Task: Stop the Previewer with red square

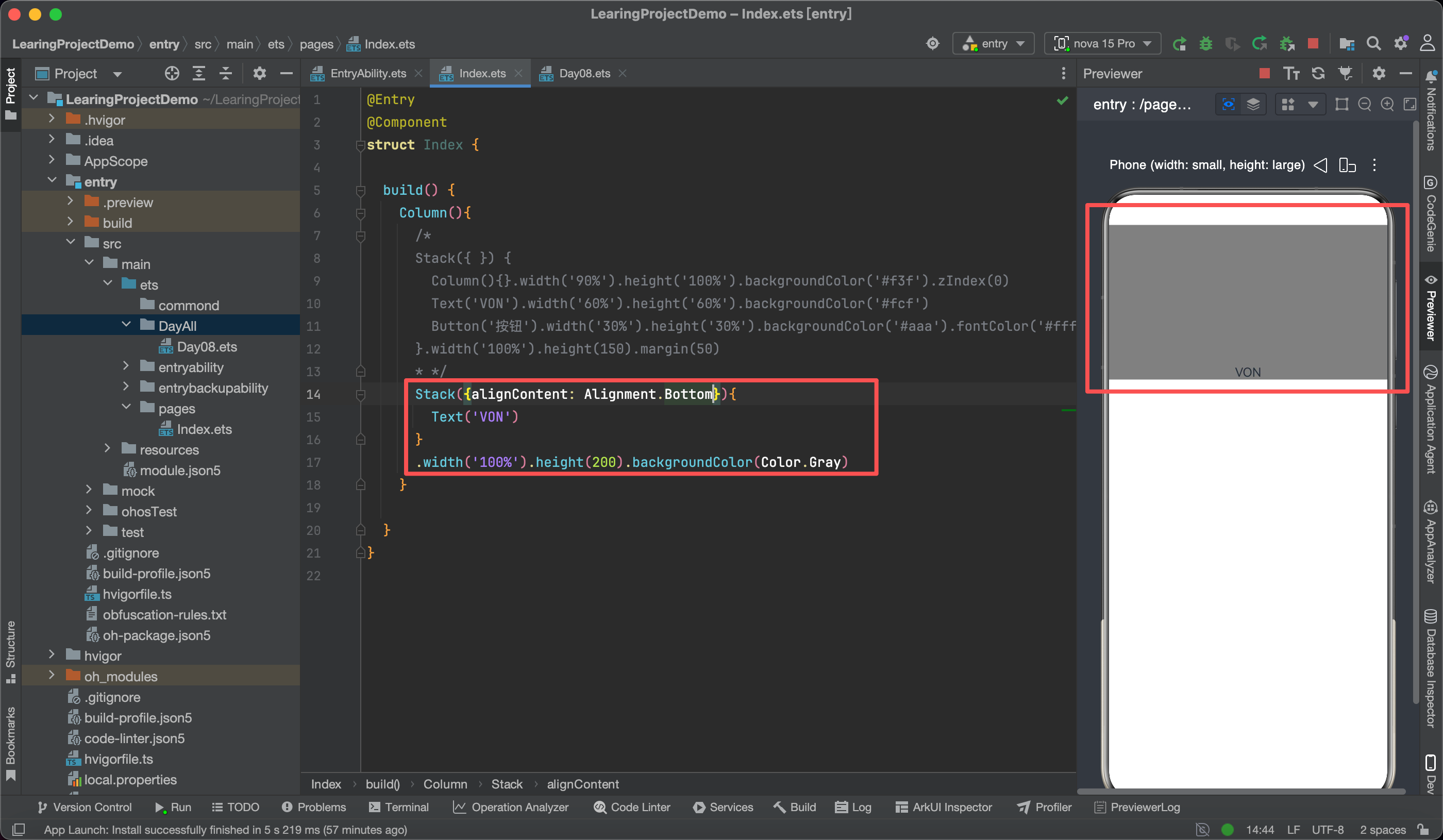Action: (1264, 73)
